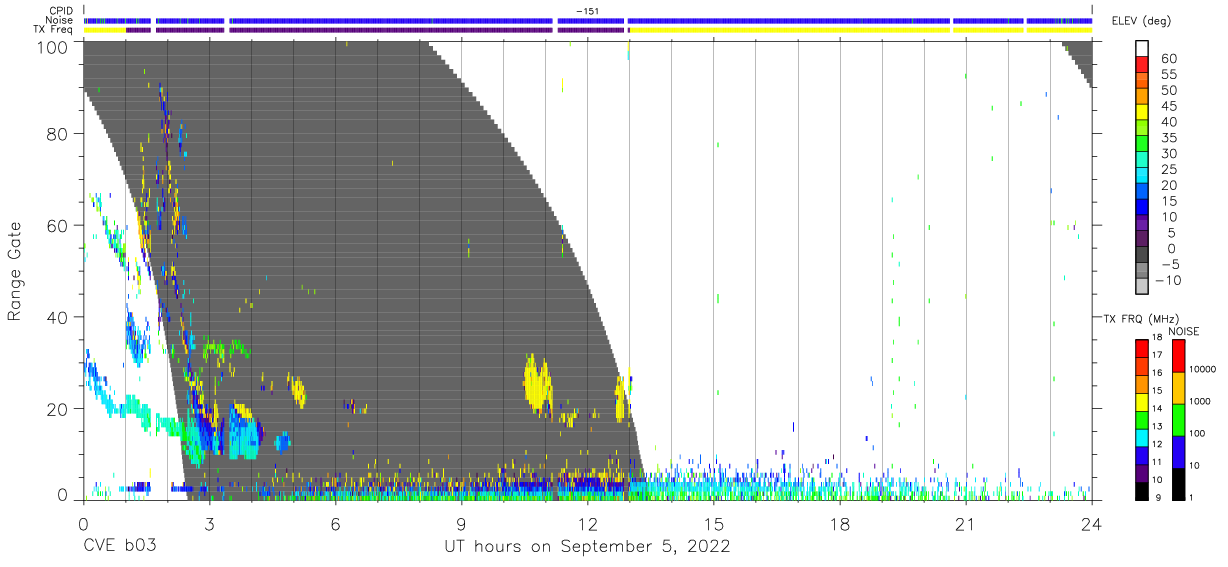1228x567 pixels.
Task: Click the small yellow scatter patch near 5 UT
Action: click(x=298, y=391)
